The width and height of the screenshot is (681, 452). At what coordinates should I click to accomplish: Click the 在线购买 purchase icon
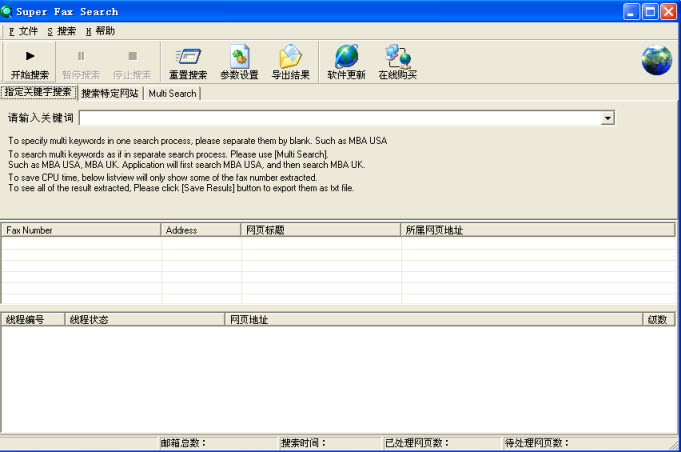click(397, 56)
